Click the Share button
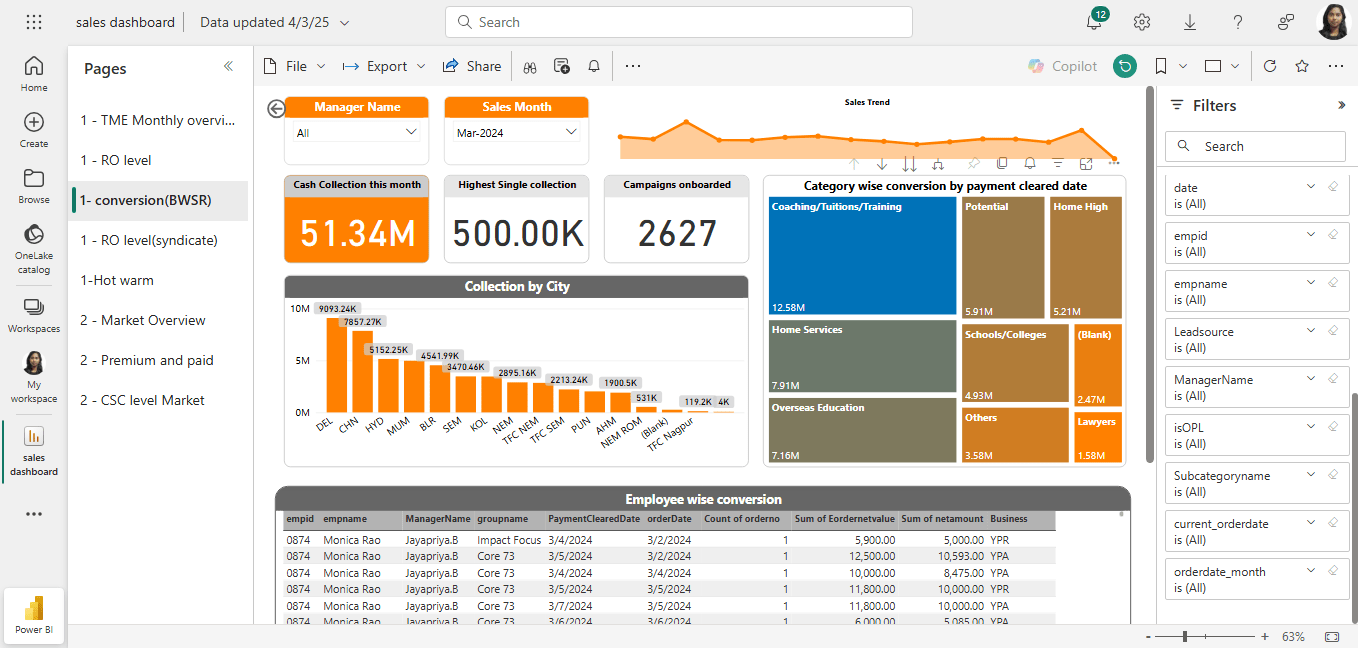 click(x=472, y=66)
